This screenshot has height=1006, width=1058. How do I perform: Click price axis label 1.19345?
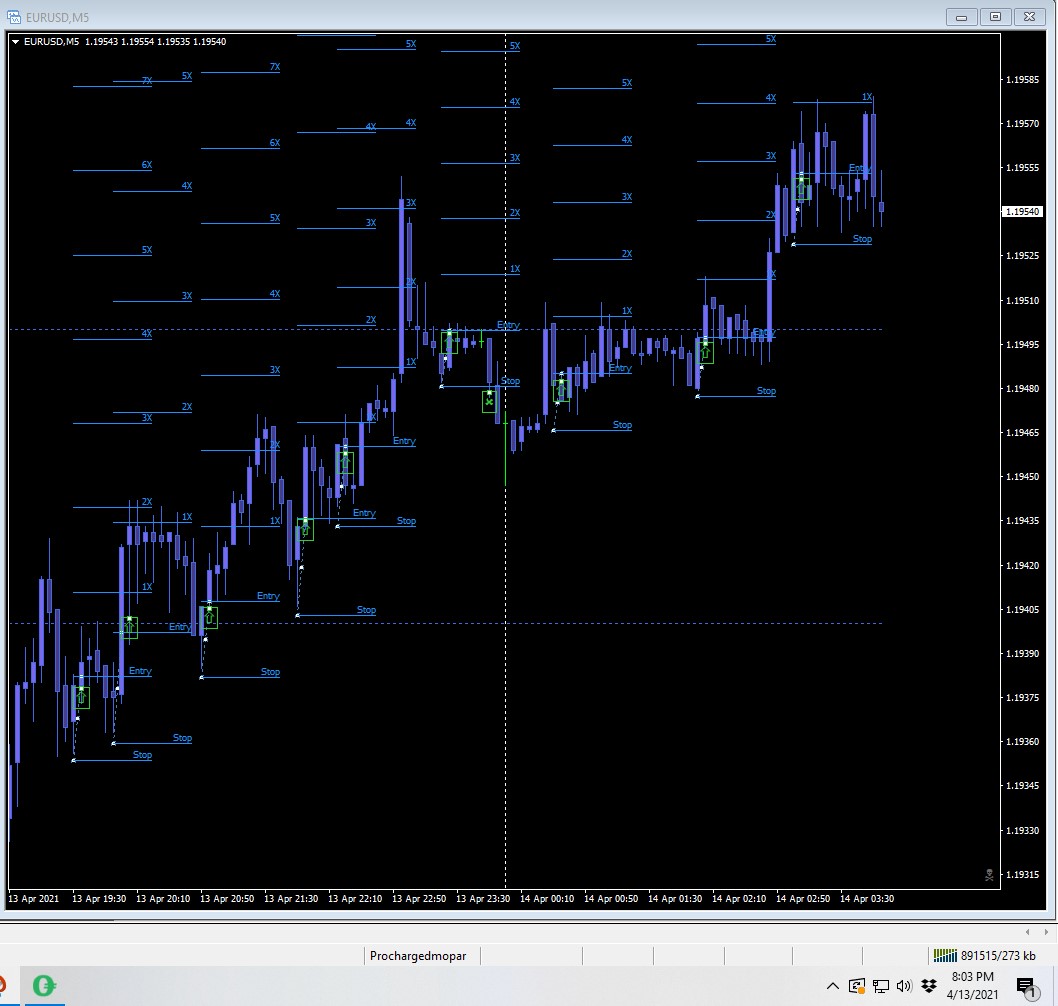1022,785
